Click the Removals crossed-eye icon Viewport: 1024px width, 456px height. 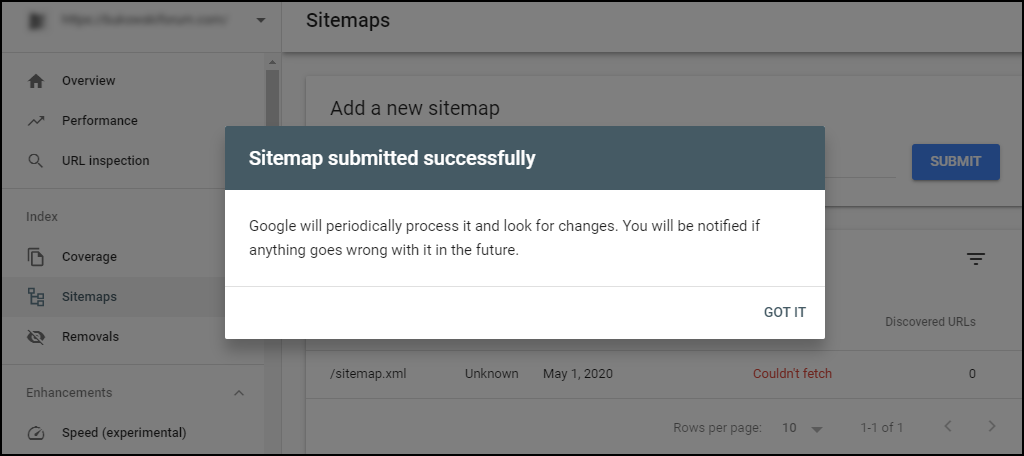tap(36, 337)
